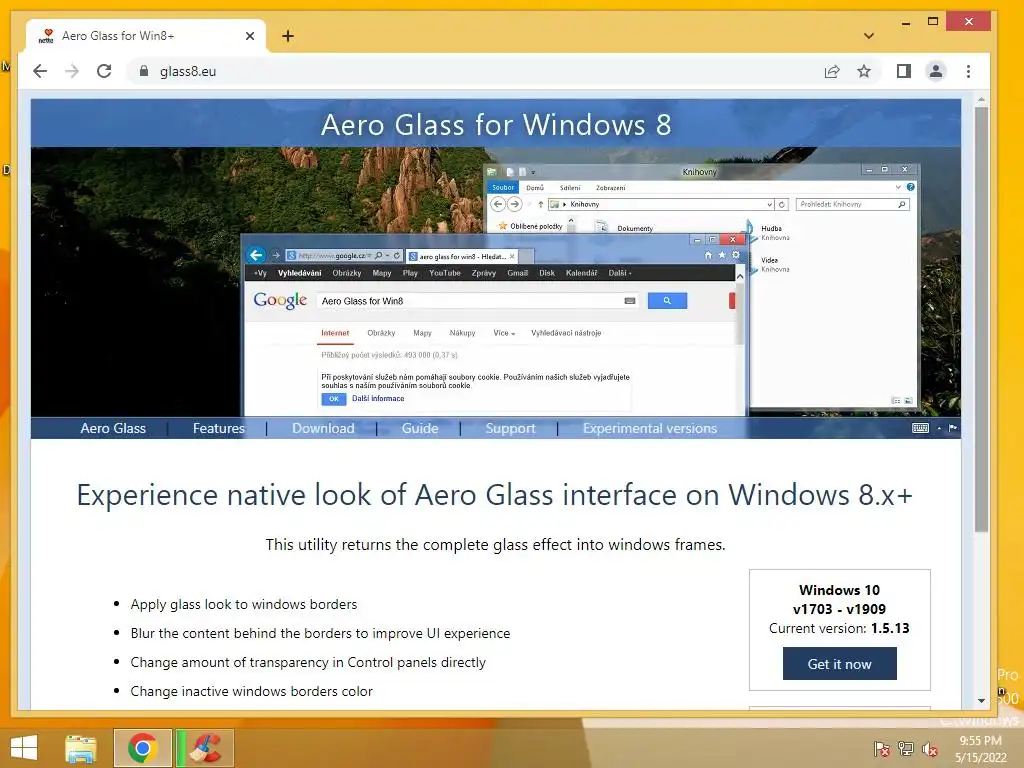Reload the glass8.eu page
1024x768 pixels.
[104, 71]
